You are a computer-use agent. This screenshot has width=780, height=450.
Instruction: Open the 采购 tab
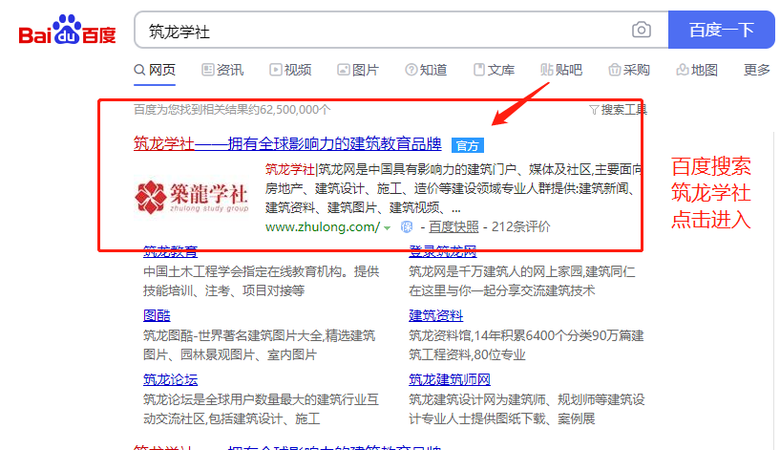coord(629,70)
